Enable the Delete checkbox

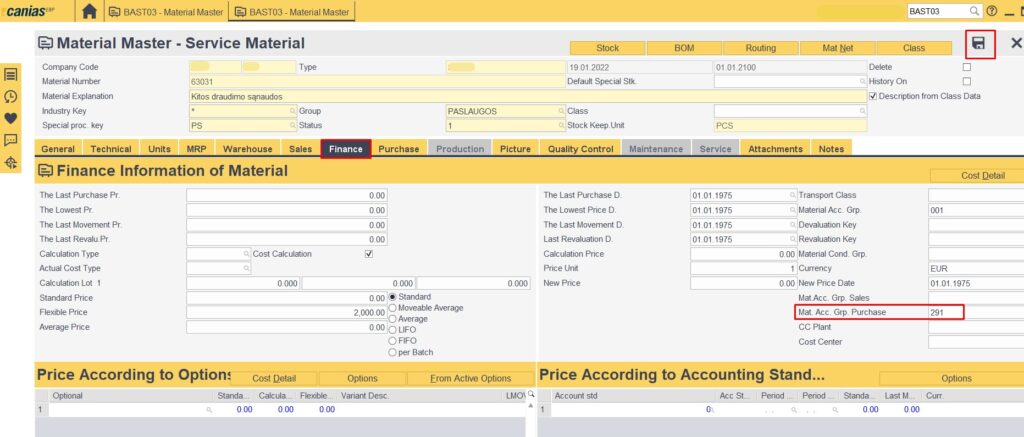click(966, 67)
